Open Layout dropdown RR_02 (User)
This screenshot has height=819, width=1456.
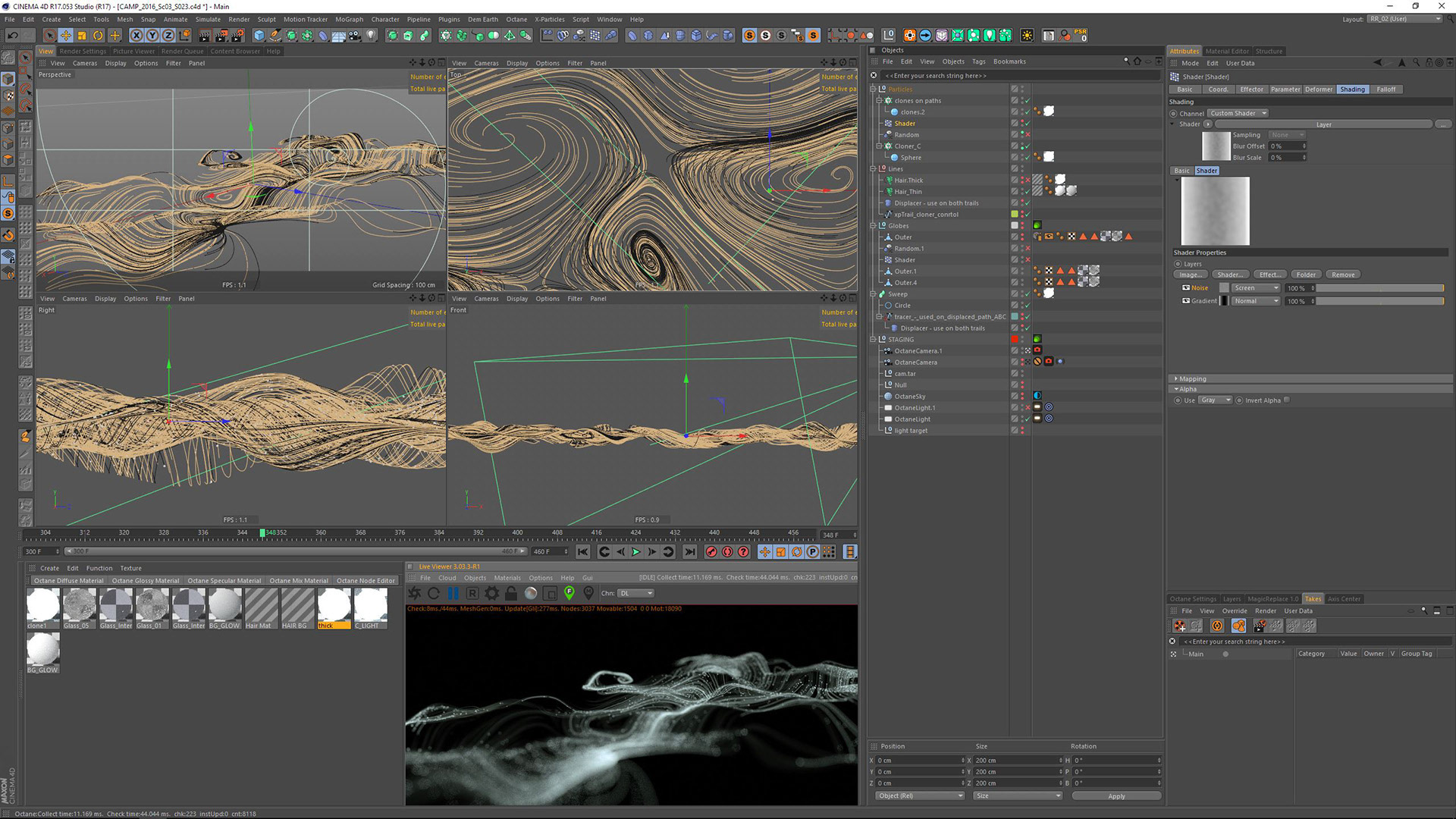[x=1405, y=19]
